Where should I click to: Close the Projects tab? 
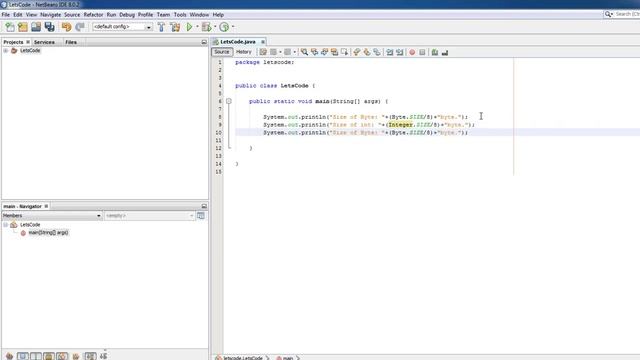28,42
